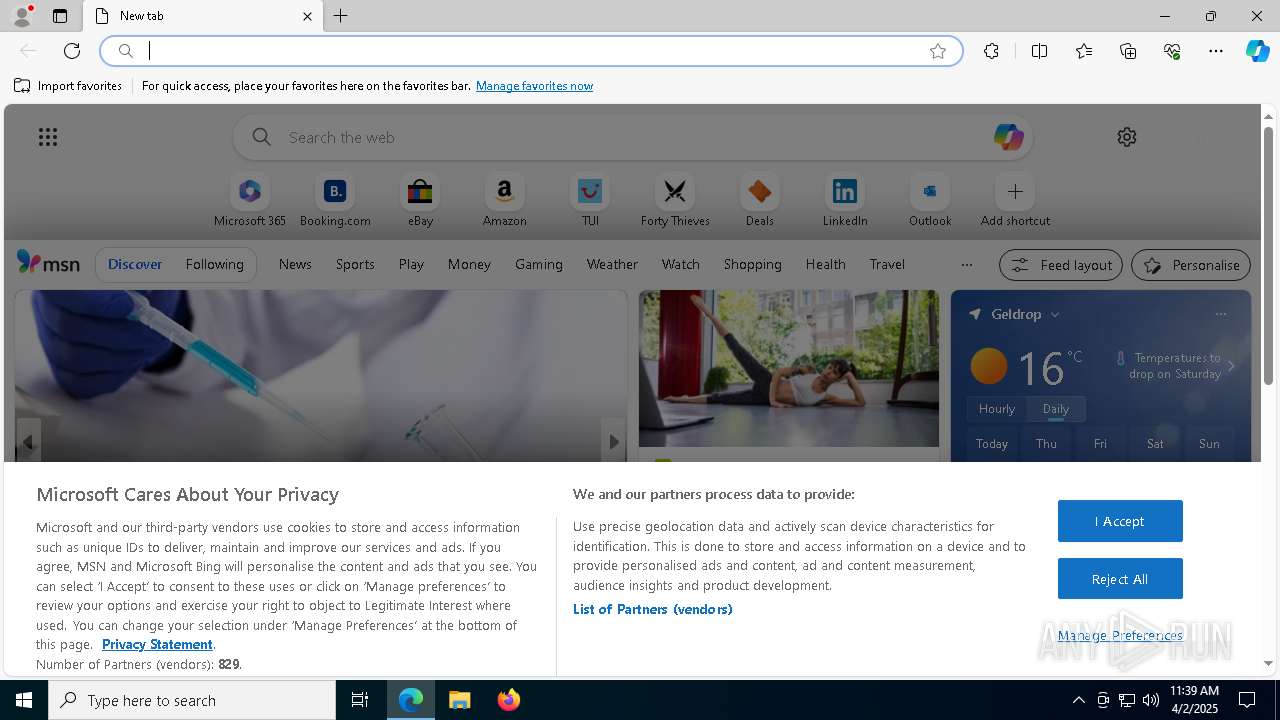
Task: Open the Money section
Action: click(x=469, y=264)
